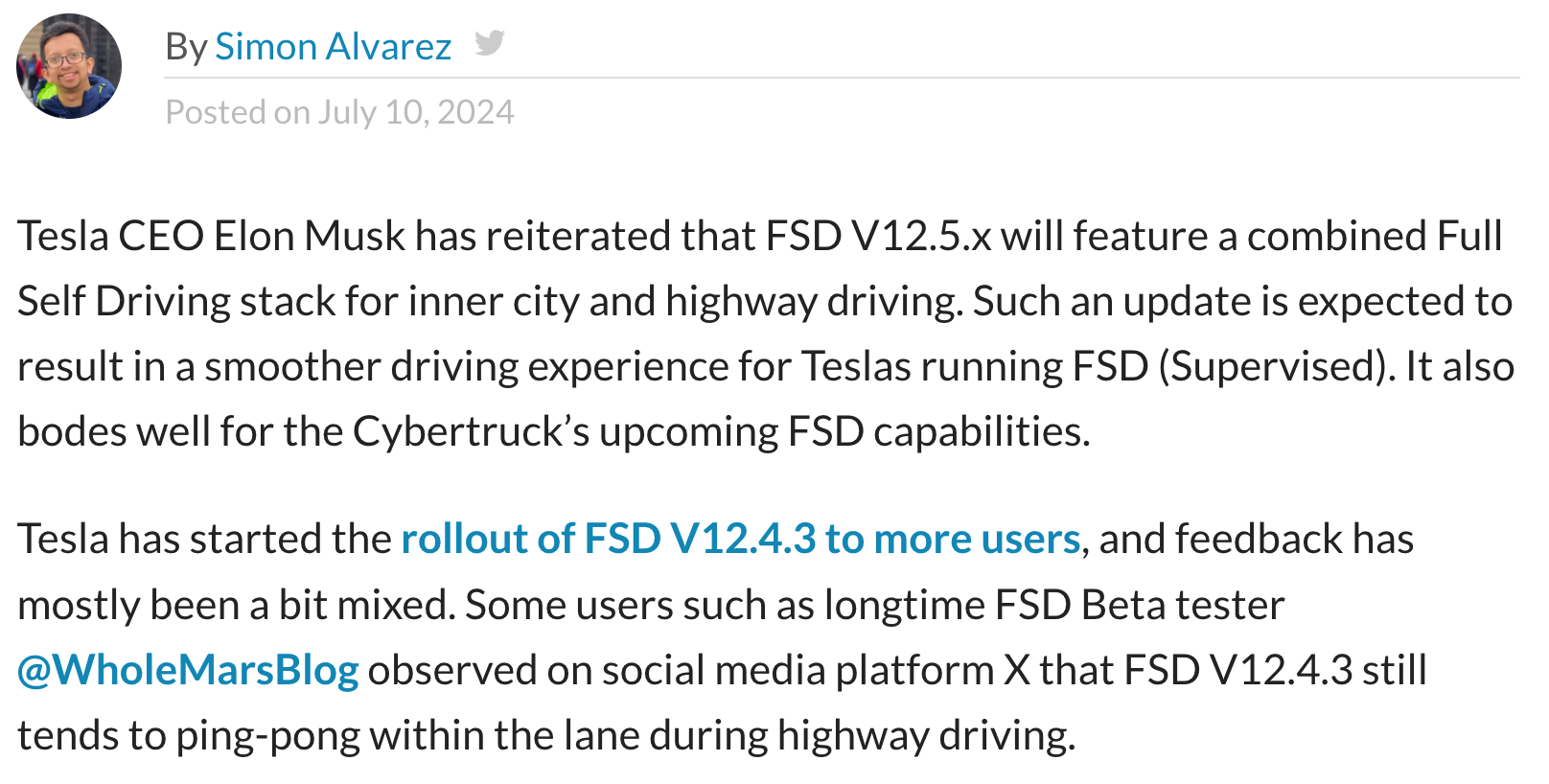Click the divider line under author name
This screenshot has height=784, width=1549.
842,78
